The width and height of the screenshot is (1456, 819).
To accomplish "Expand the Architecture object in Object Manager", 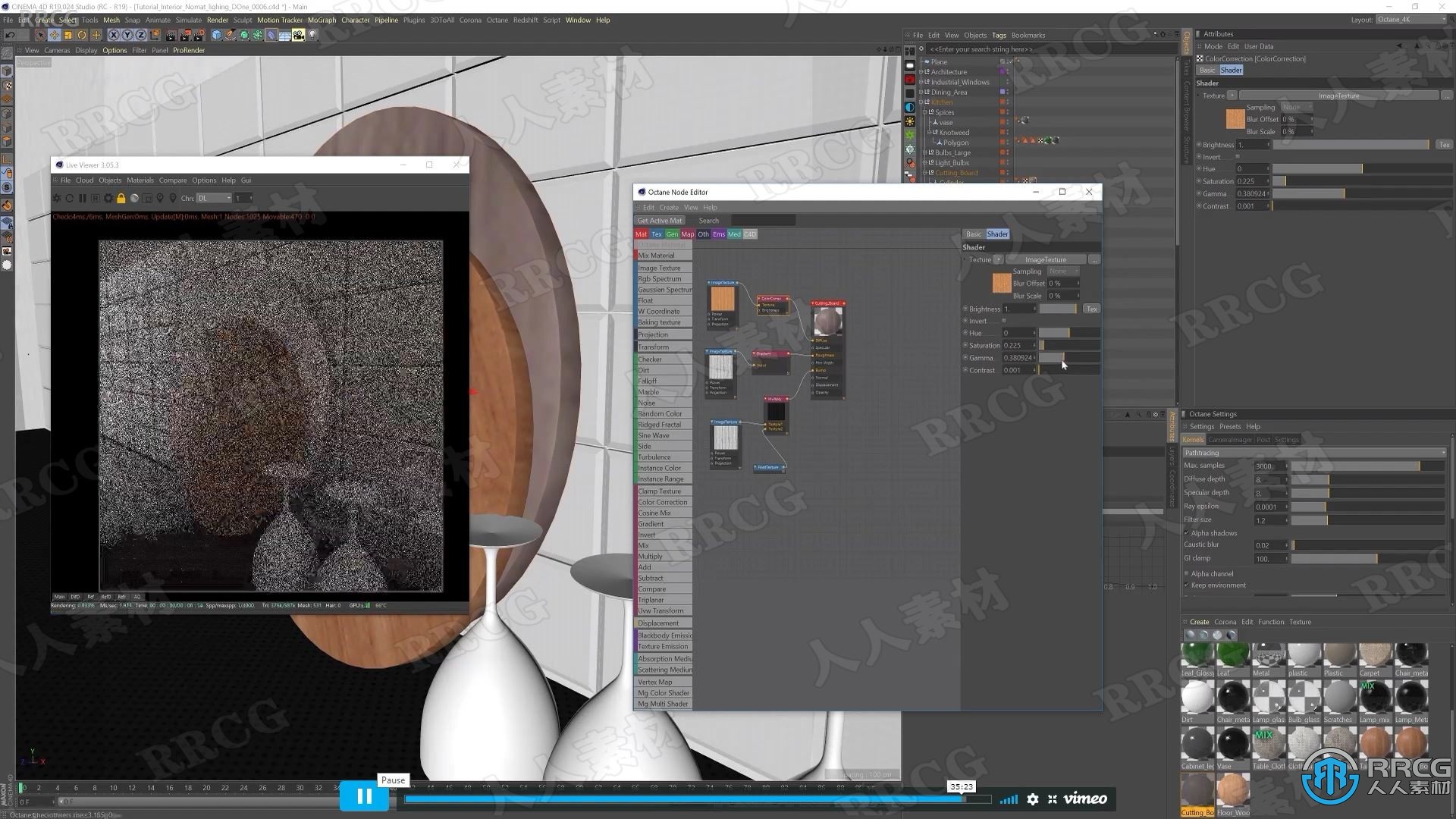I will 922,72.
